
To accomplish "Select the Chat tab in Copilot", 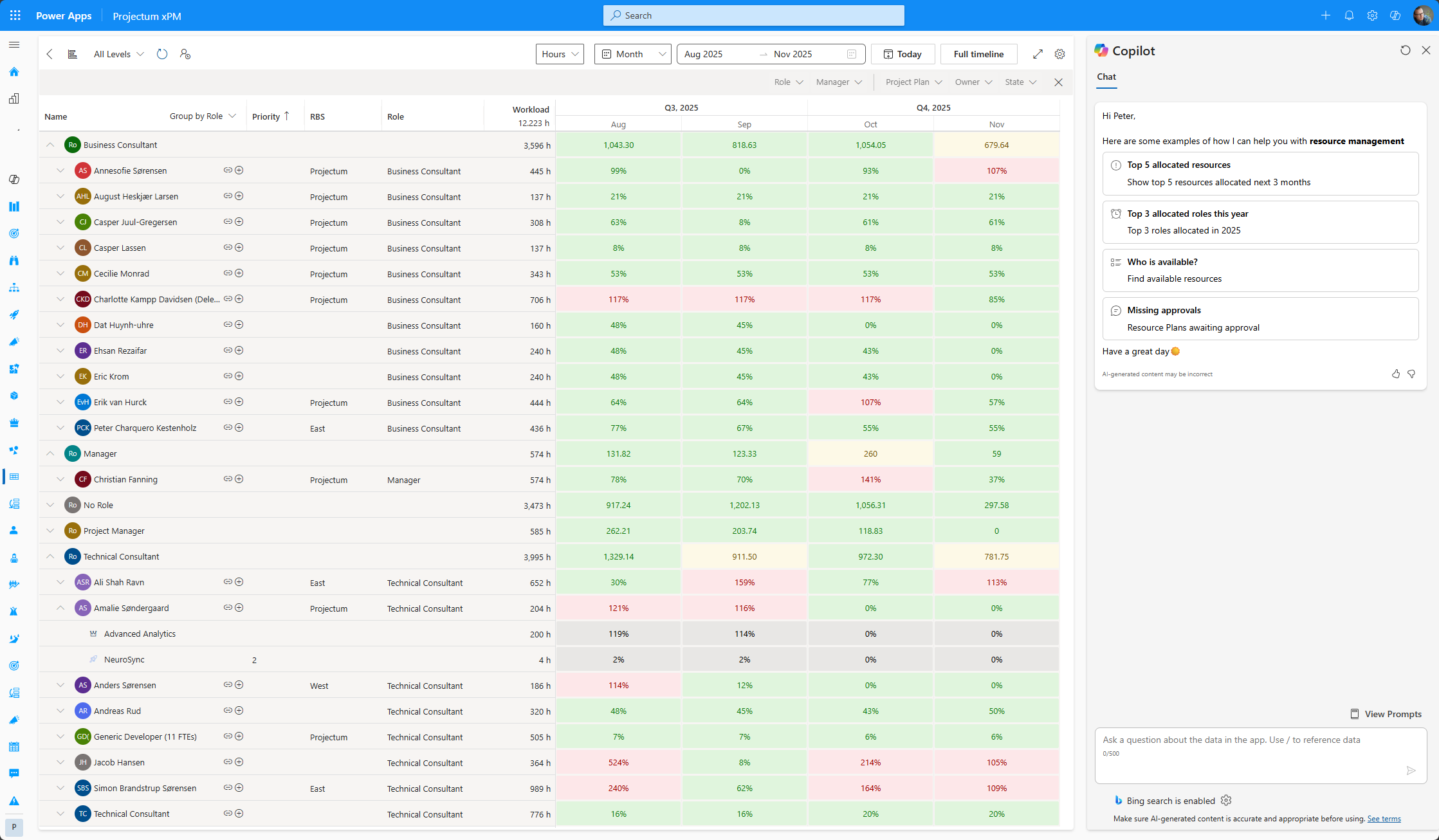I will coord(1106,77).
